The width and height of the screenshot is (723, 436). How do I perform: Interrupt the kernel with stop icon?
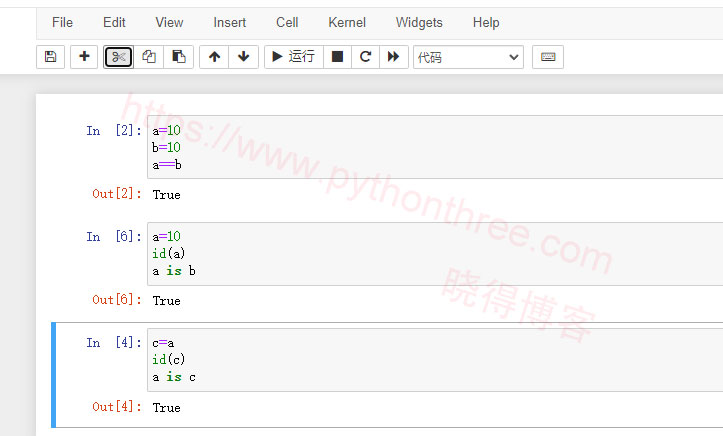click(338, 57)
